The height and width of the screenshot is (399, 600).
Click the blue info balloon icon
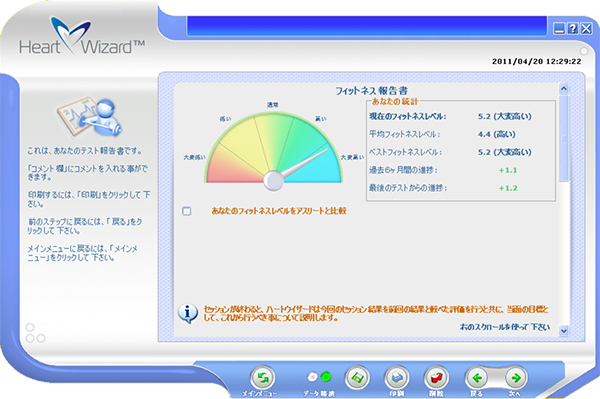point(188,313)
